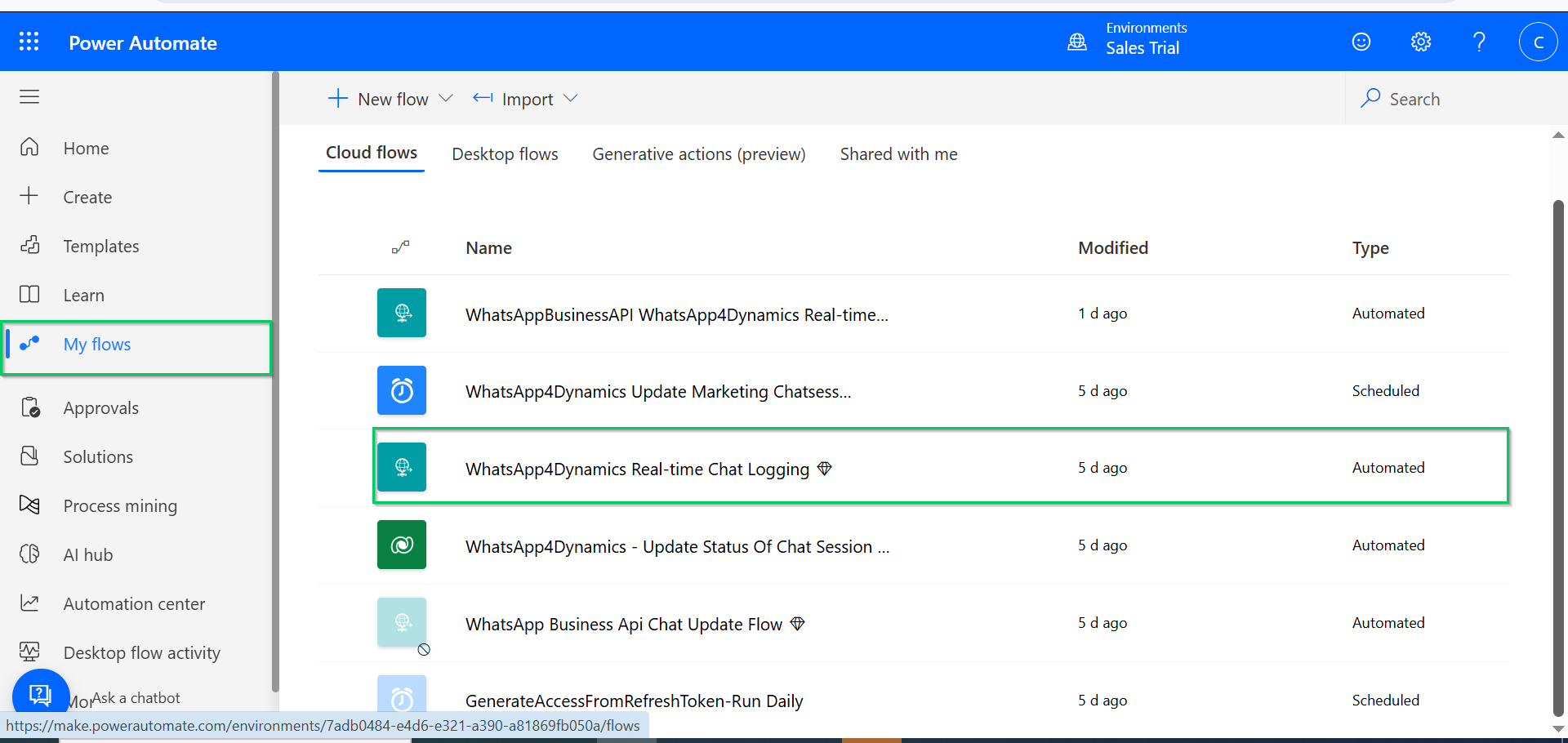Expand the Import dropdown chevron

tap(571, 99)
